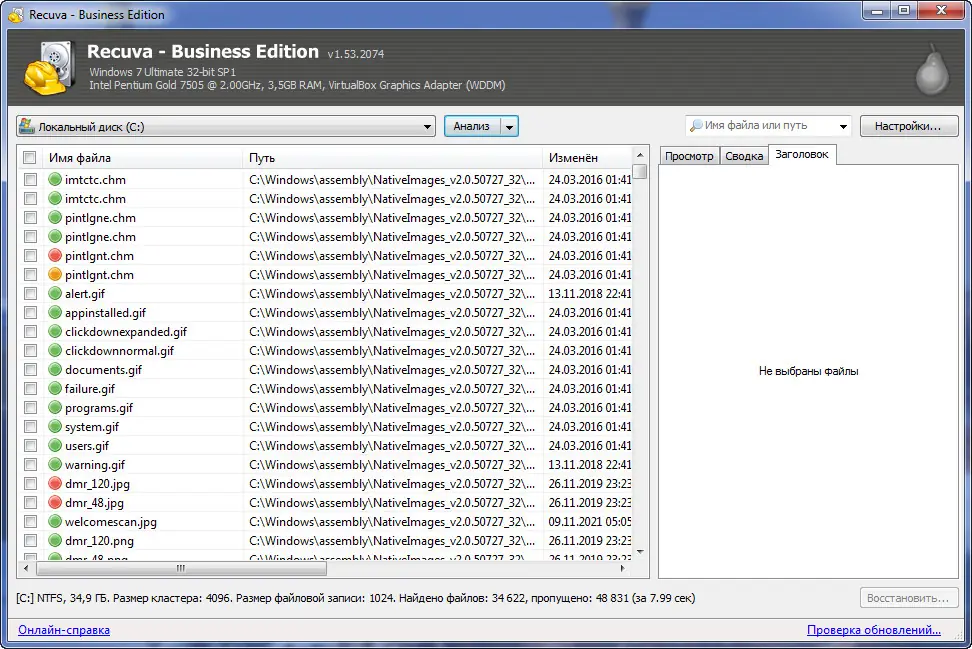Image resolution: width=972 pixels, height=649 pixels.
Task: Check the box for alert.gif
Action: pyautogui.click(x=30, y=293)
